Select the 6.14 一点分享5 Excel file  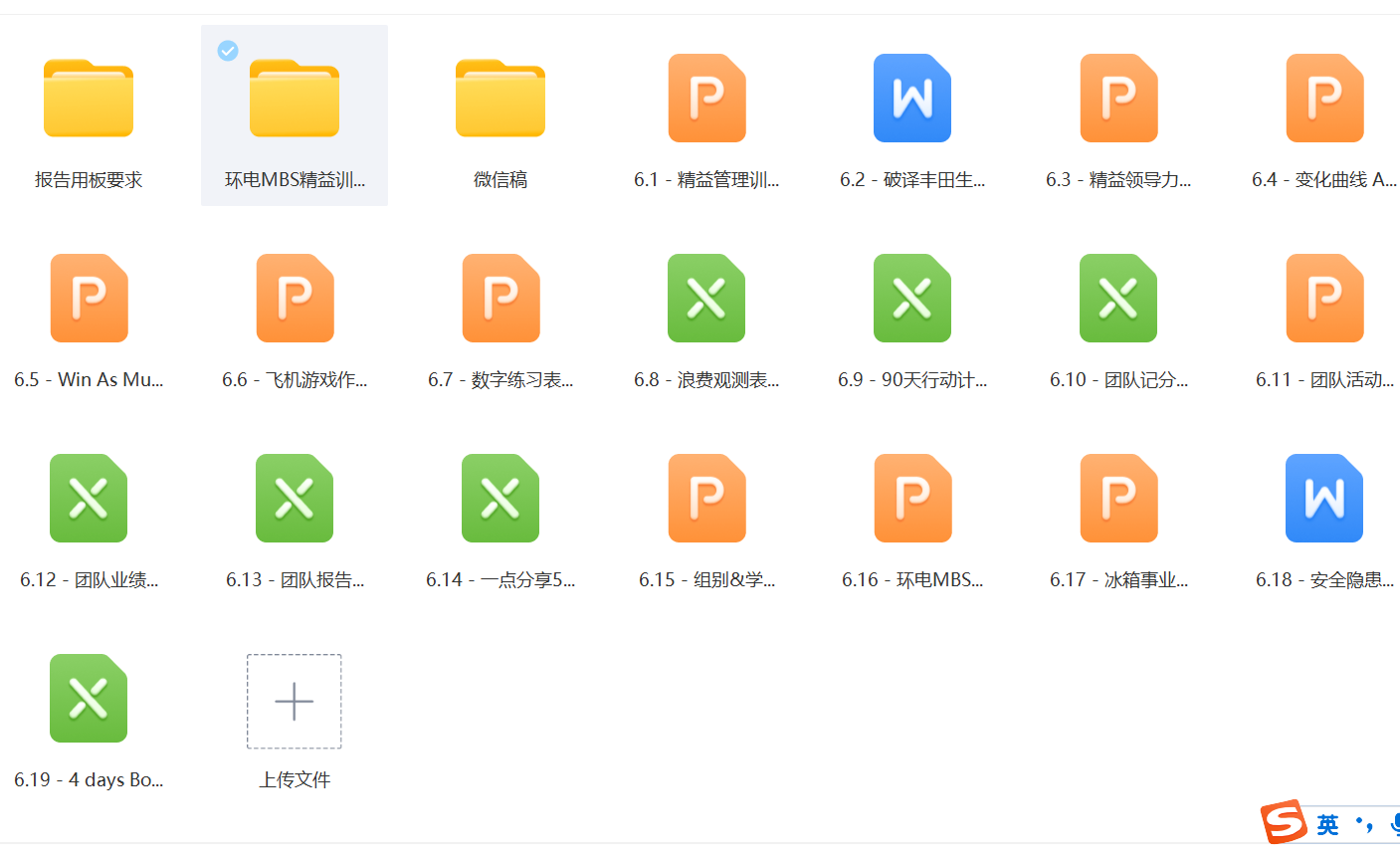coord(500,498)
